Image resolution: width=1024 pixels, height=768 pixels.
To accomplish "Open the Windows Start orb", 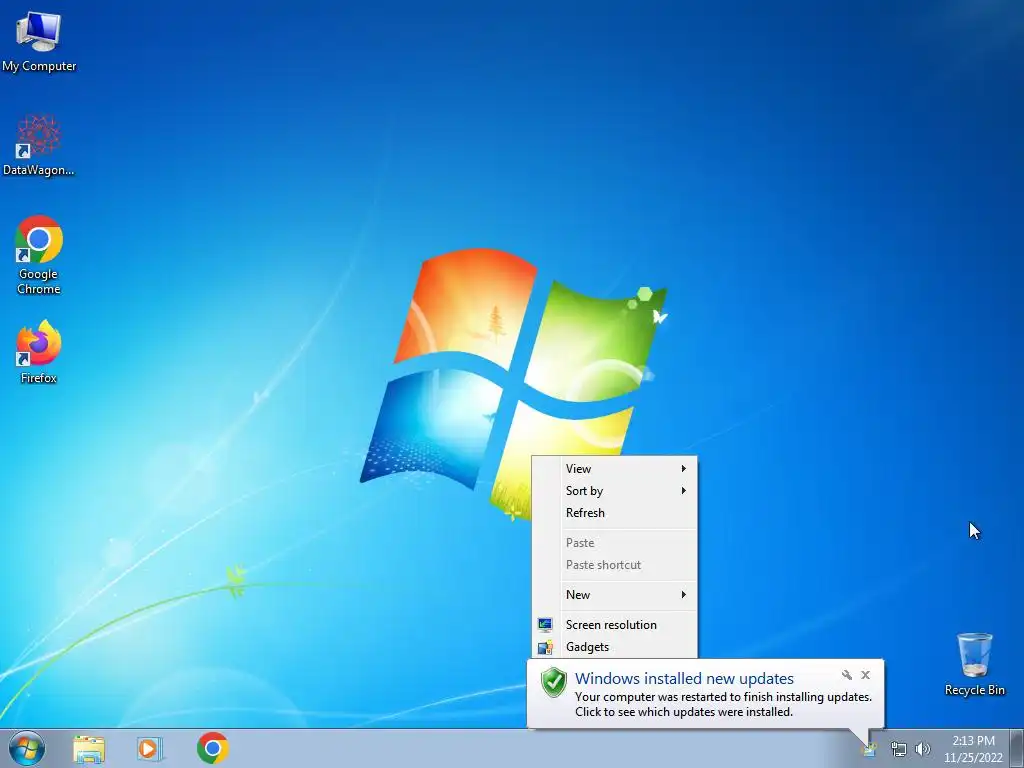I will [27, 748].
